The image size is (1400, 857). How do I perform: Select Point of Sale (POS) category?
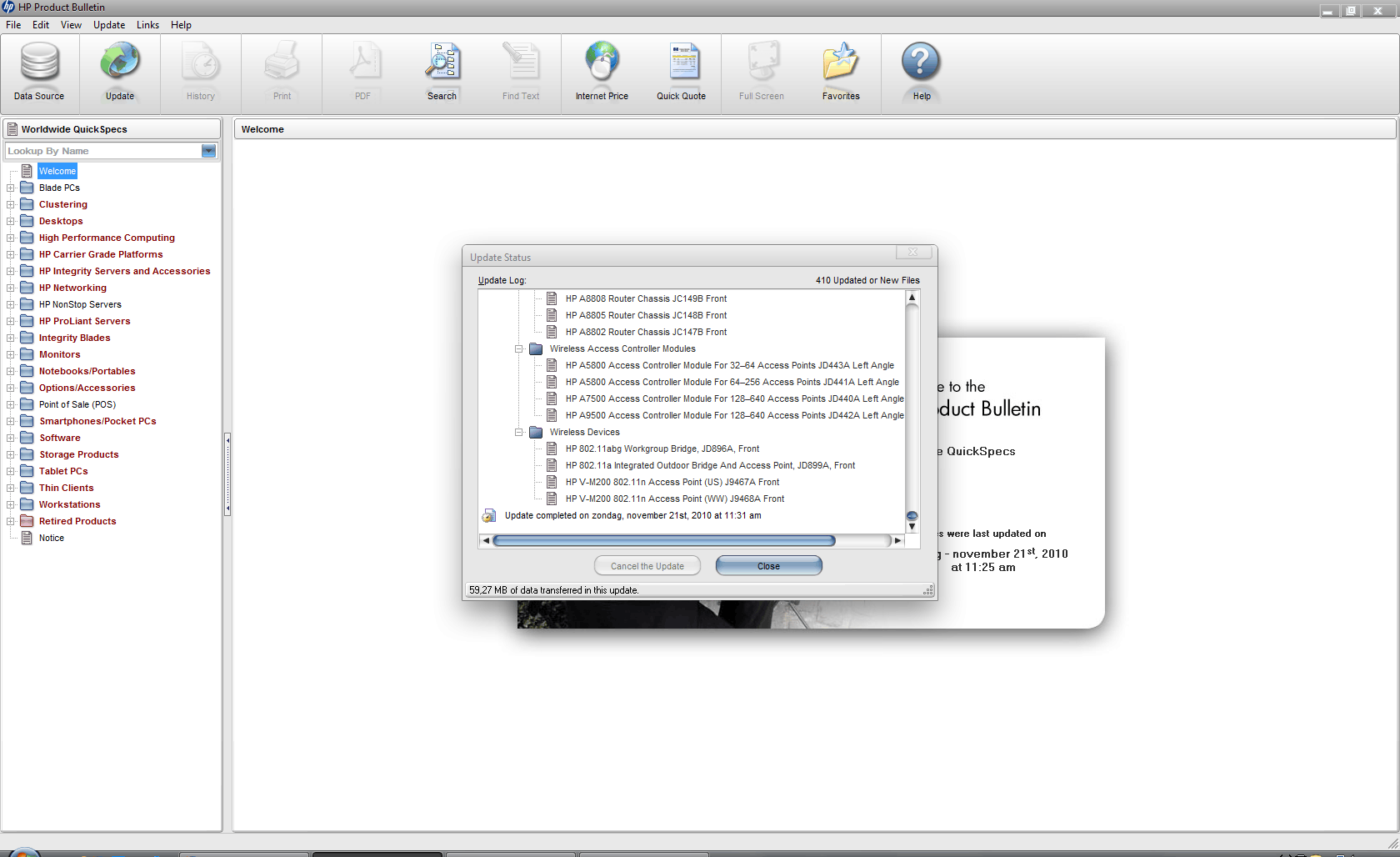pyautogui.click(x=77, y=404)
